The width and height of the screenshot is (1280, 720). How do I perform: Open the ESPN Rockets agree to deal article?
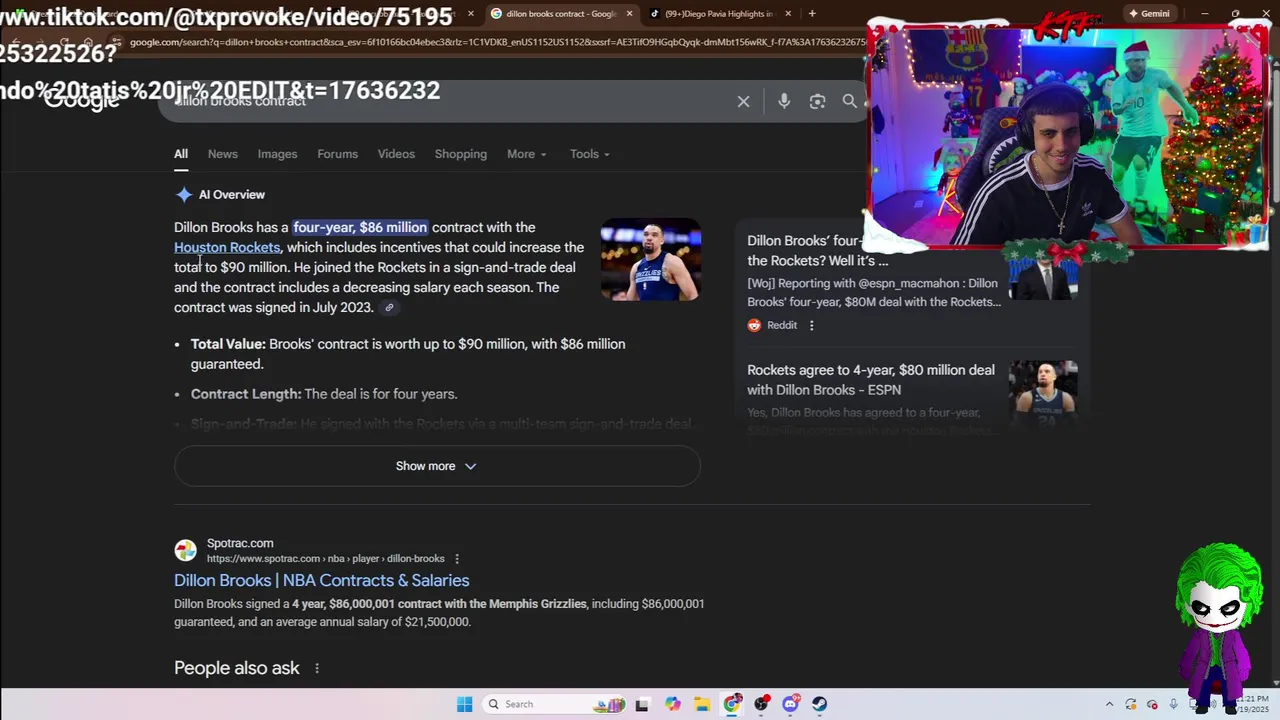click(871, 380)
